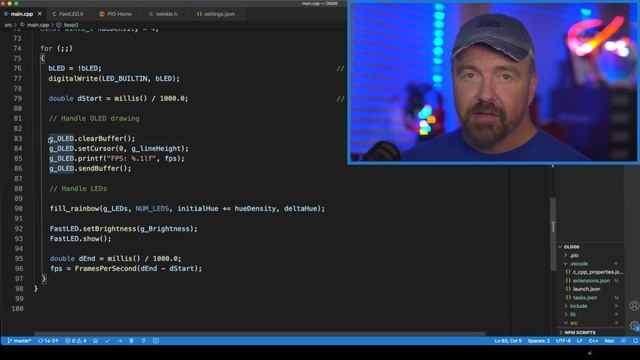Open the PIO Home tab
The image size is (640, 360).
[x=116, y=14]
